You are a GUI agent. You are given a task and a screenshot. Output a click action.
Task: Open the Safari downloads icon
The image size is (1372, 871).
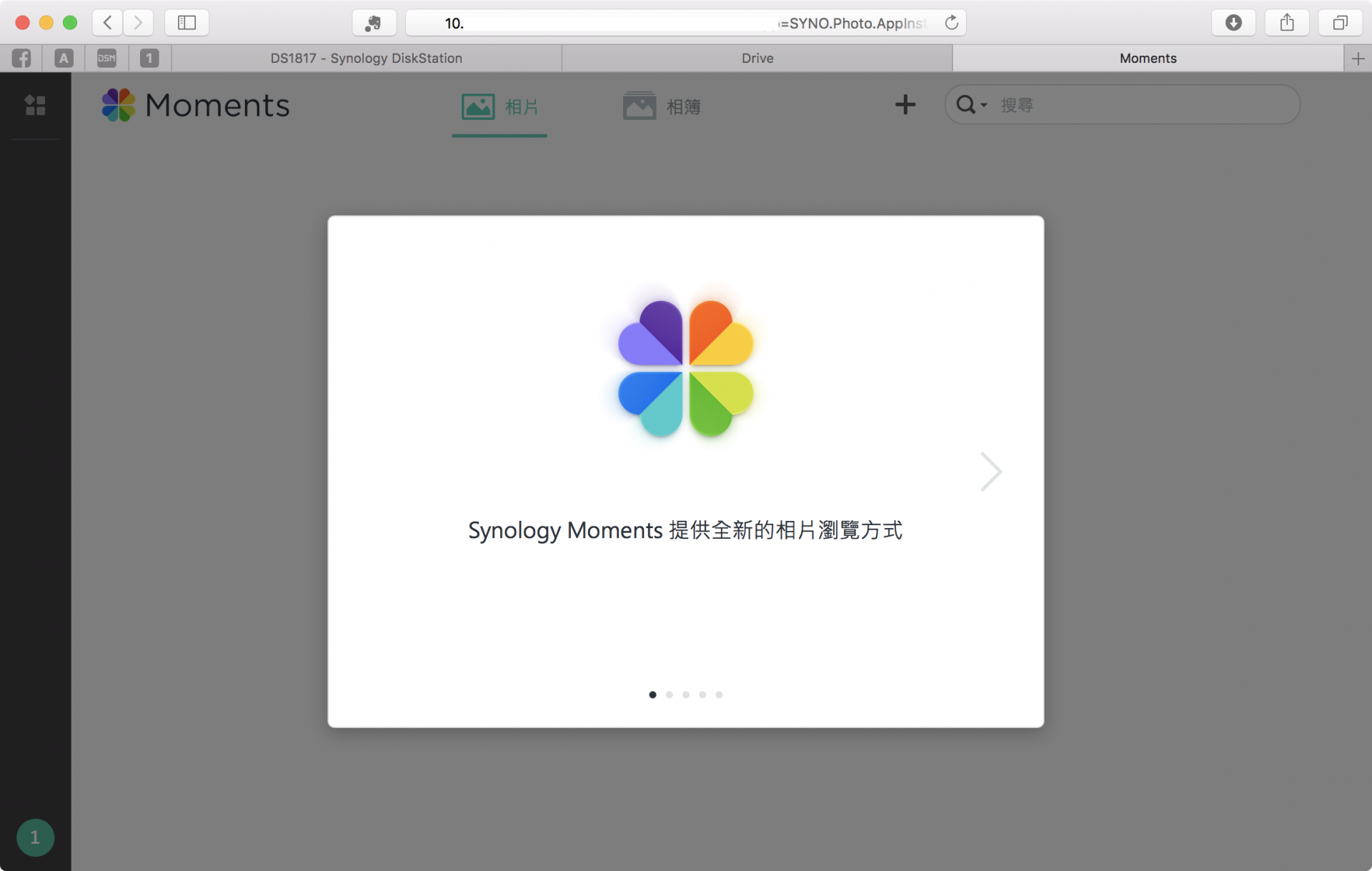click(x=1233, y=23)
